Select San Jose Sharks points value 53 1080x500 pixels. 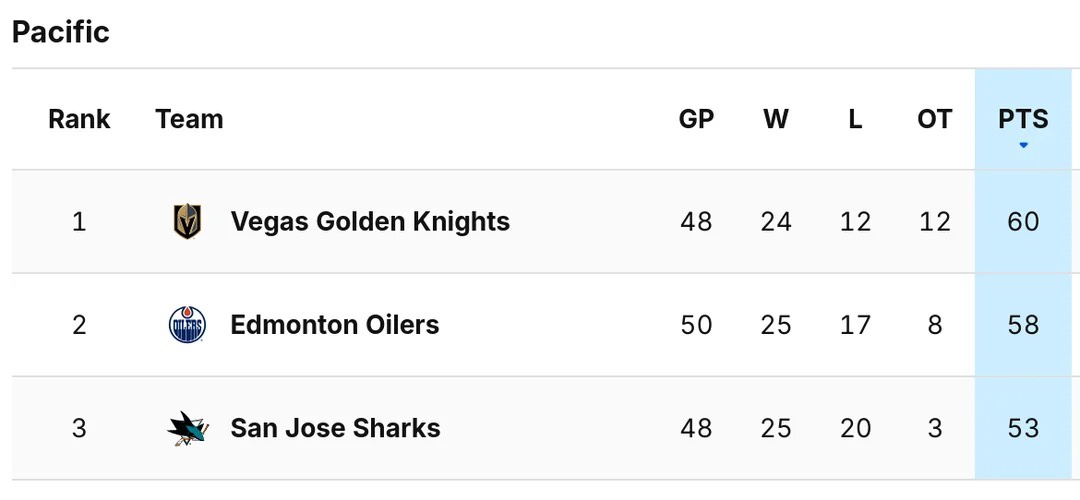pyautogui.click(x=1023, y=428)
